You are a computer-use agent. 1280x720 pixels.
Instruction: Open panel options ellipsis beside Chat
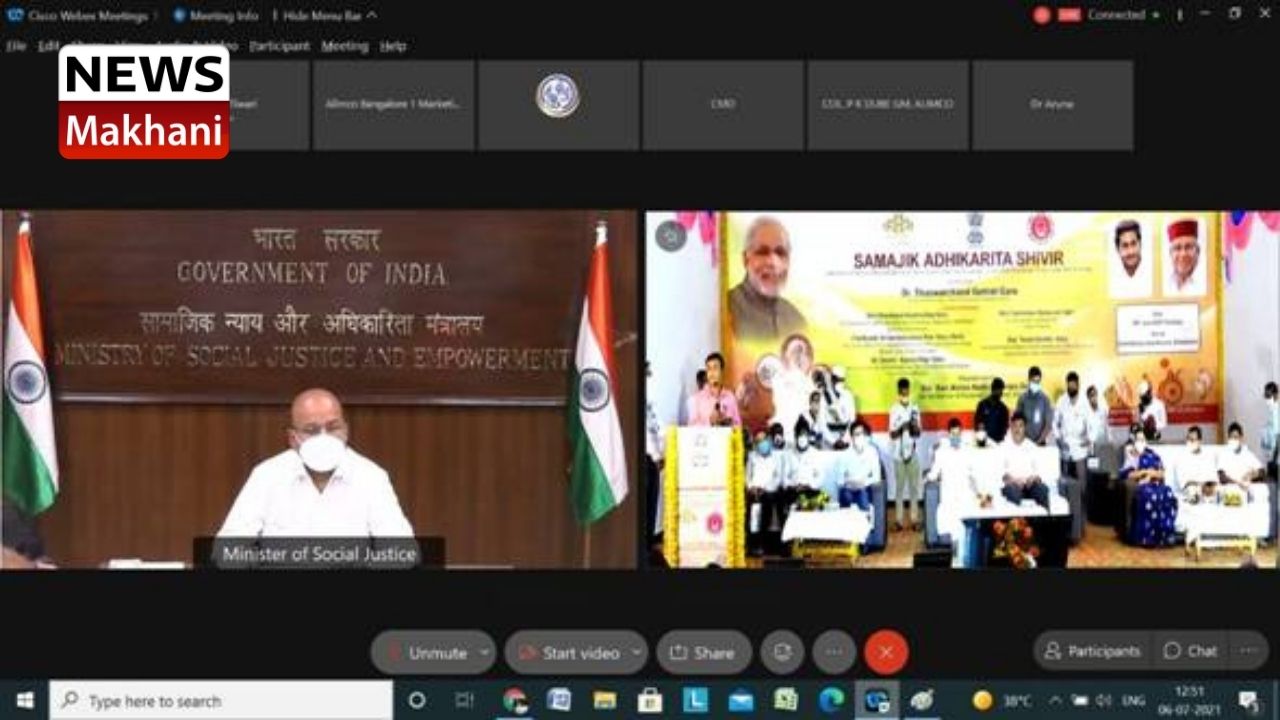(x=1248, y=651)
